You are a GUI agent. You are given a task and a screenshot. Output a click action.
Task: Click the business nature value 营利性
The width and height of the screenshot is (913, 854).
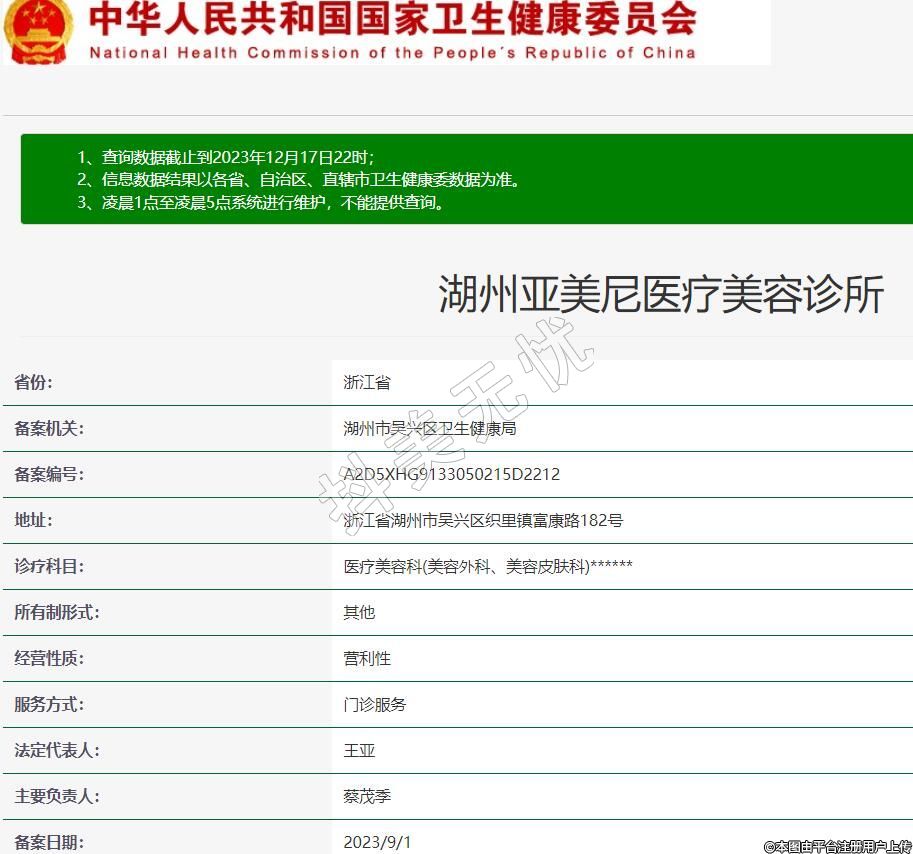(x=367, y=658)
